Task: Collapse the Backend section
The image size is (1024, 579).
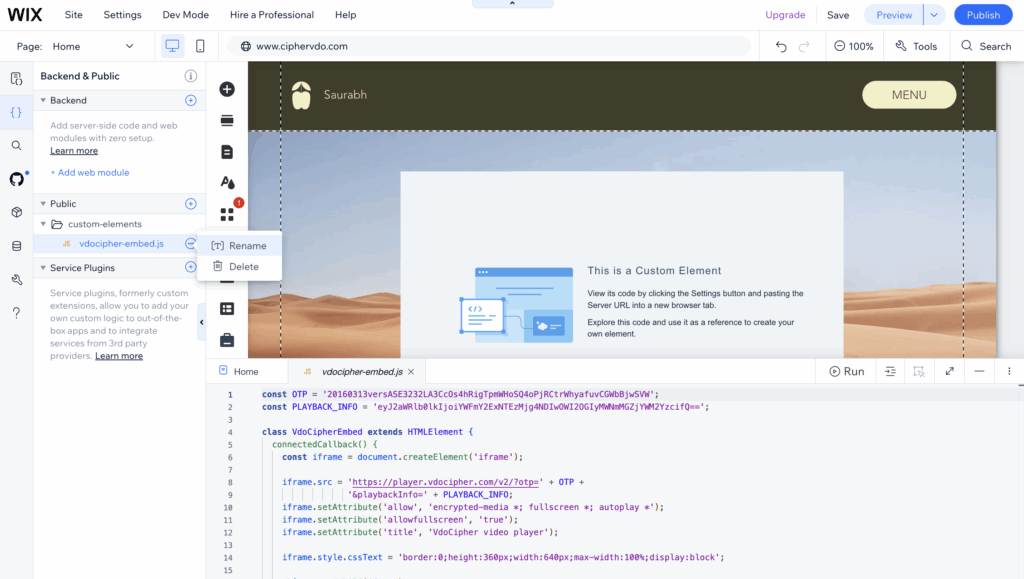Action: tap(43, 101)
